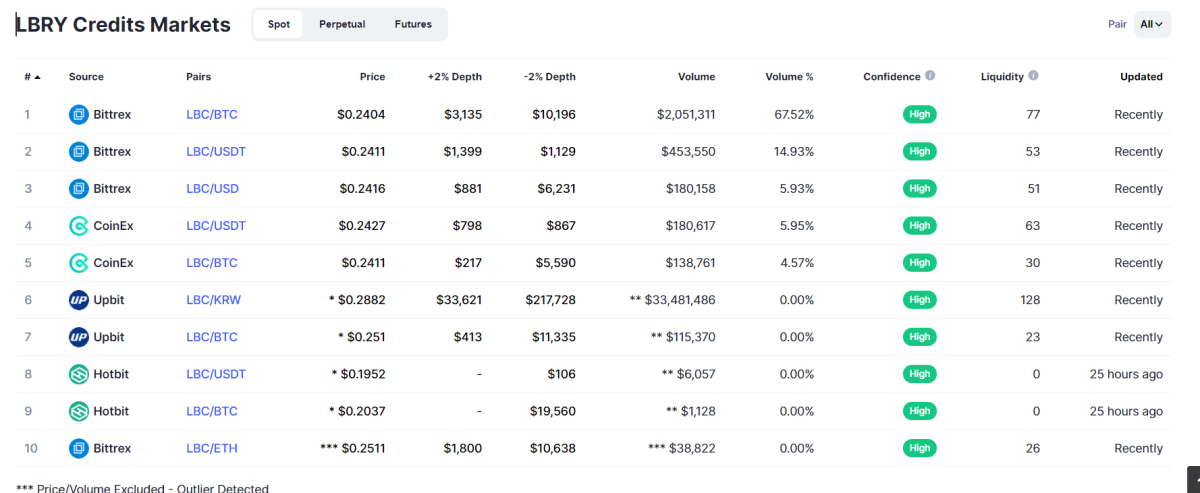Viewport: 1200px width, 493px height.
Task: Click the High confidence badge in row 1
Action: 920,115
